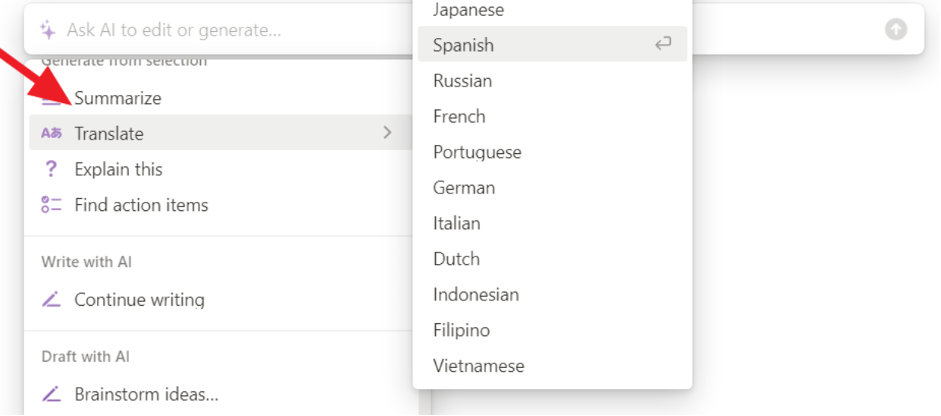Click the enter-key icon on Spanish row
The image size is (941, 416).
[663, 44]
